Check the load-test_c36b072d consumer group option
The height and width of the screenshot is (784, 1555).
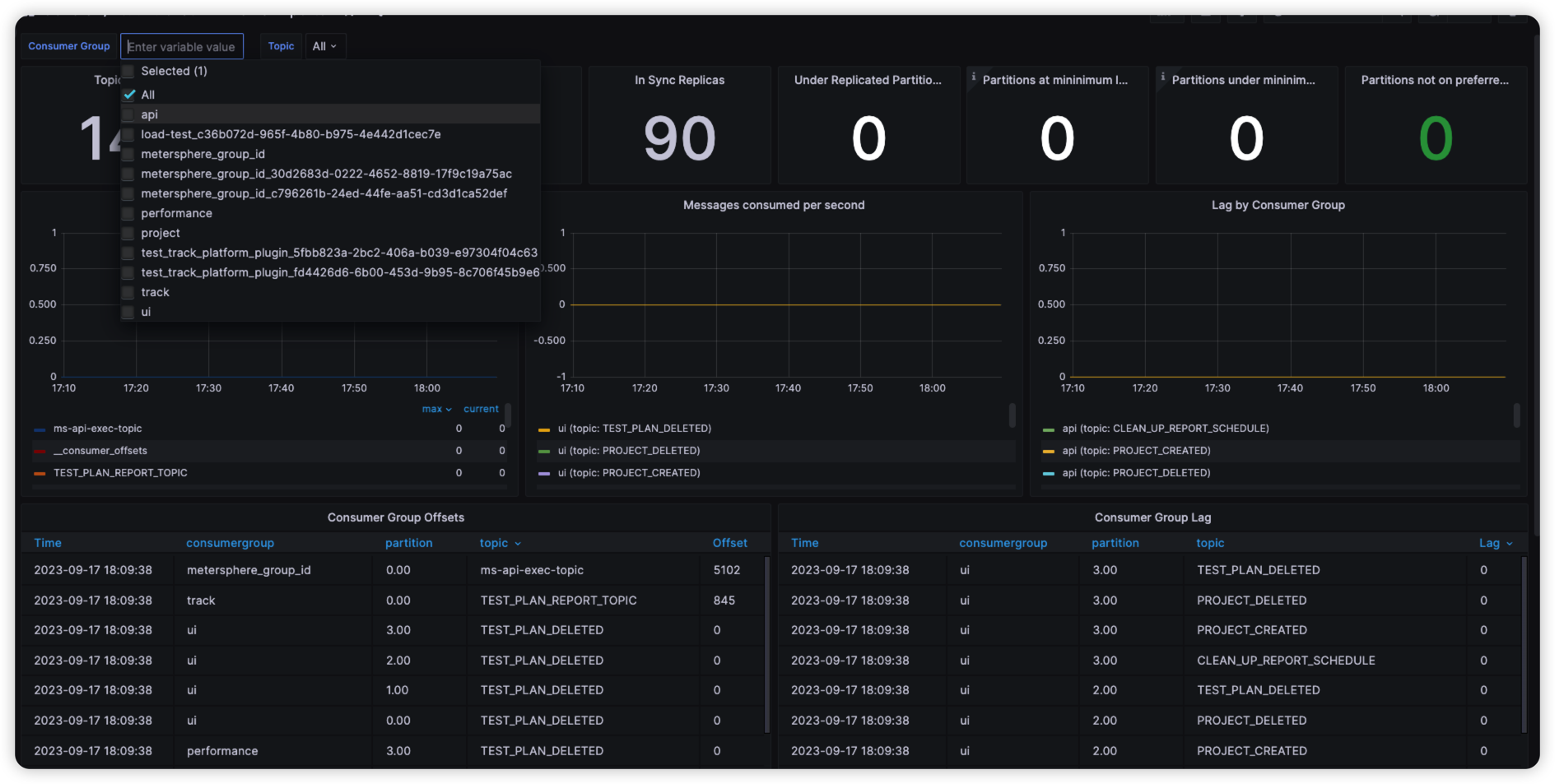(x=128, y=134)
